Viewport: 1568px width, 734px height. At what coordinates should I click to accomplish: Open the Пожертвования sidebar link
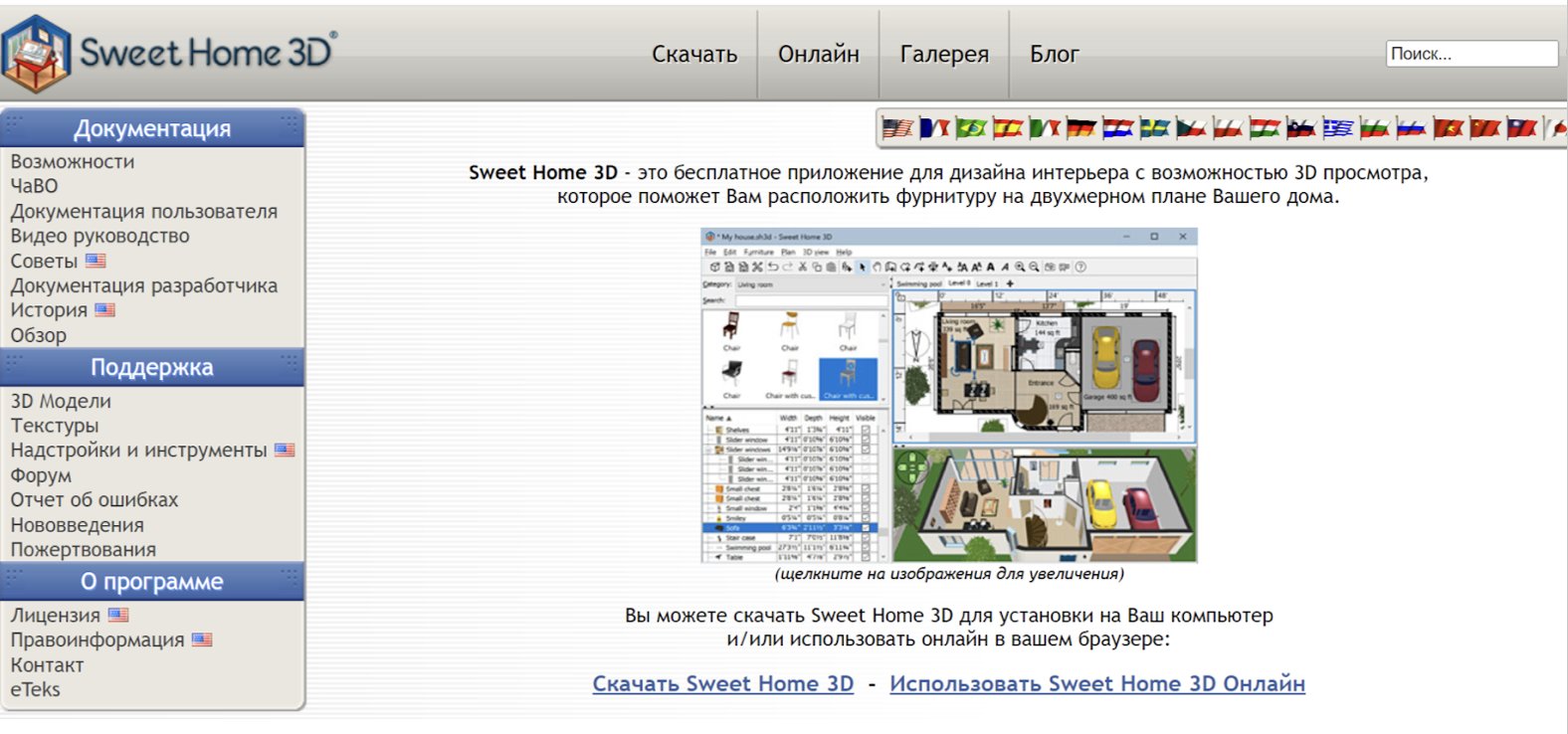(84, 550)
